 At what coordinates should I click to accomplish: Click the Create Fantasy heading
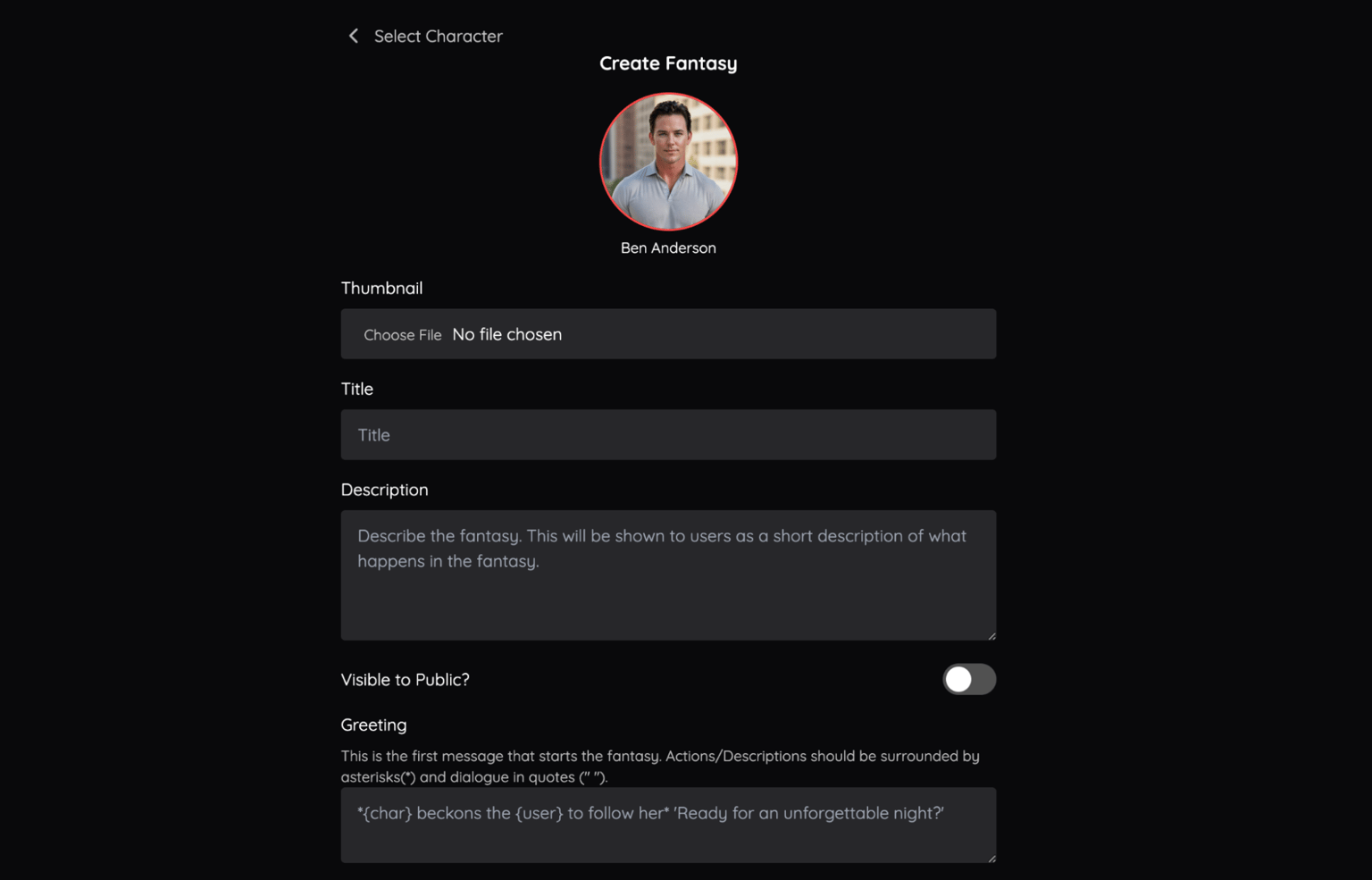pyautogui.click(x=668, y=63)
